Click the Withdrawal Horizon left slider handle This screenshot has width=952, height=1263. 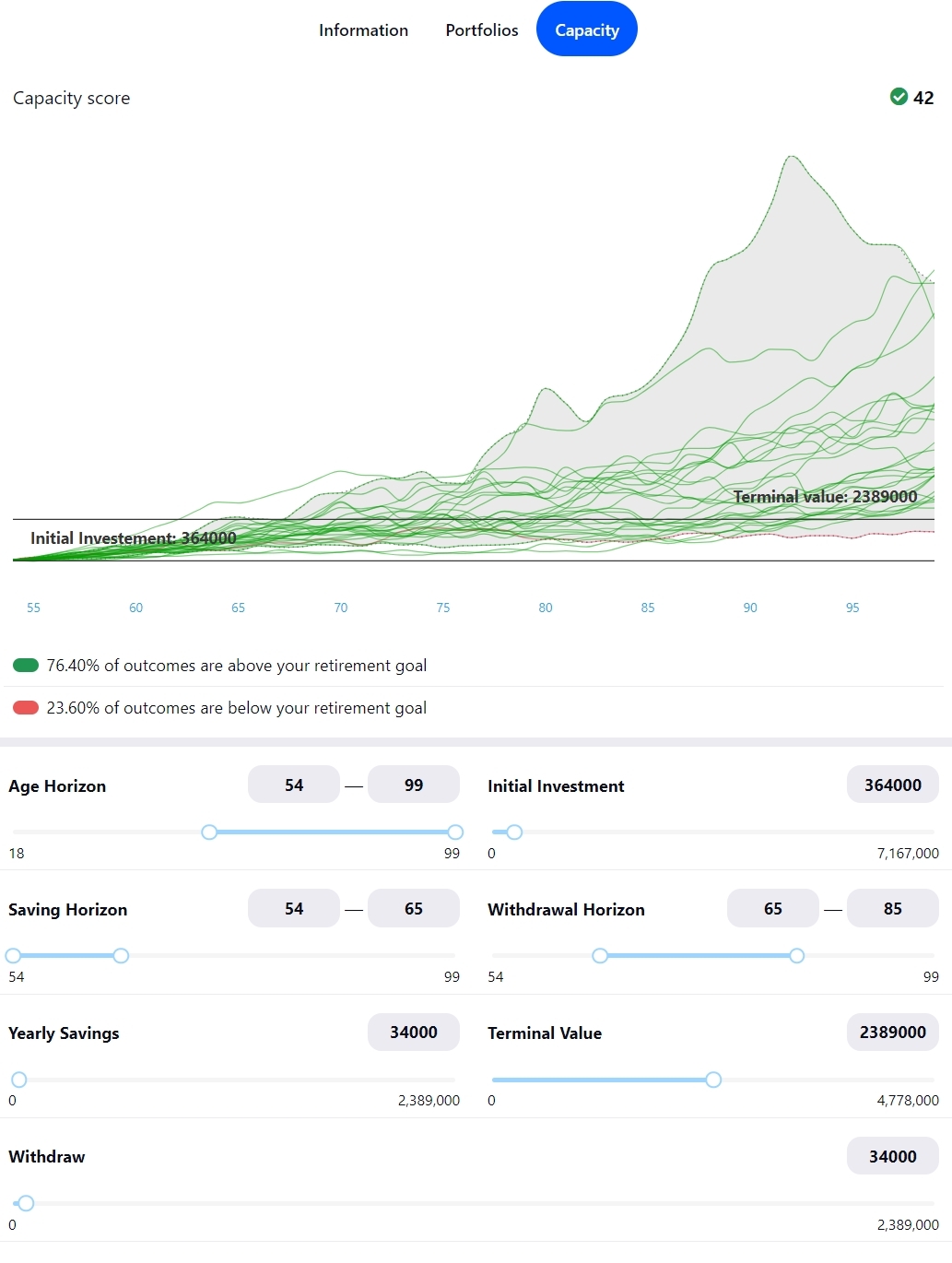(x=600, y=956)
